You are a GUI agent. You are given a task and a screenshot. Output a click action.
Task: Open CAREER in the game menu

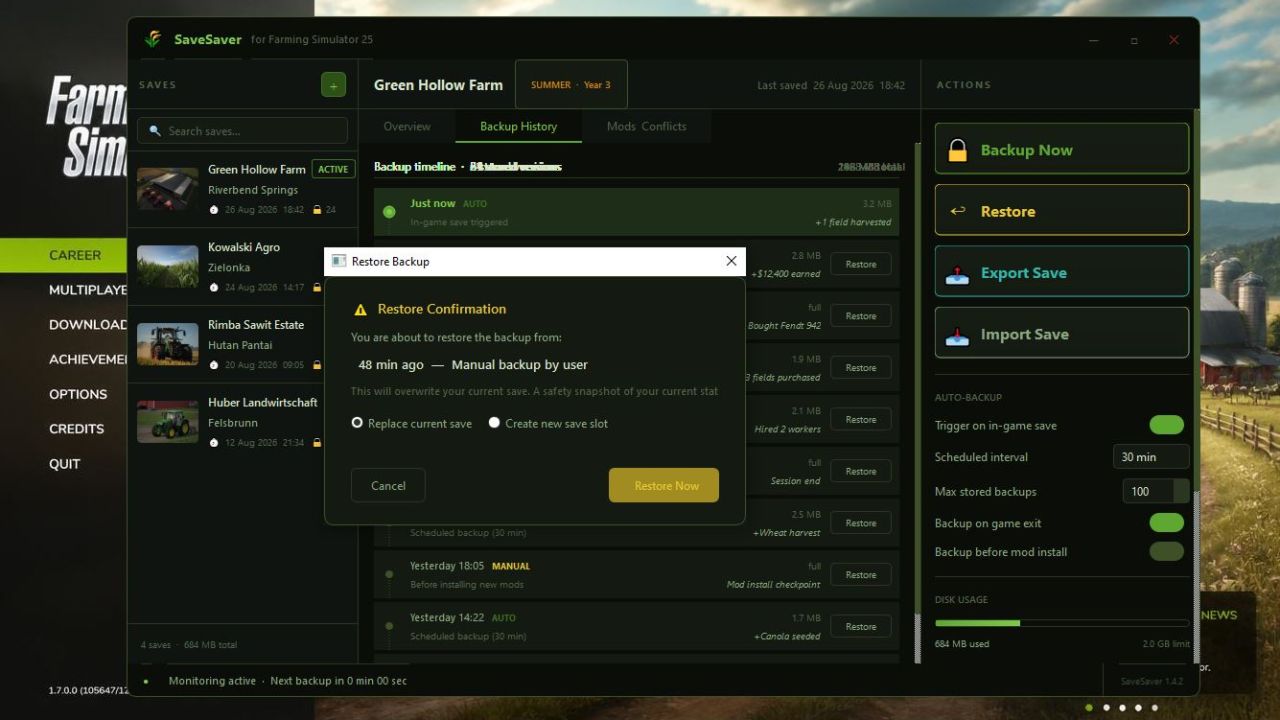[75, 255]
